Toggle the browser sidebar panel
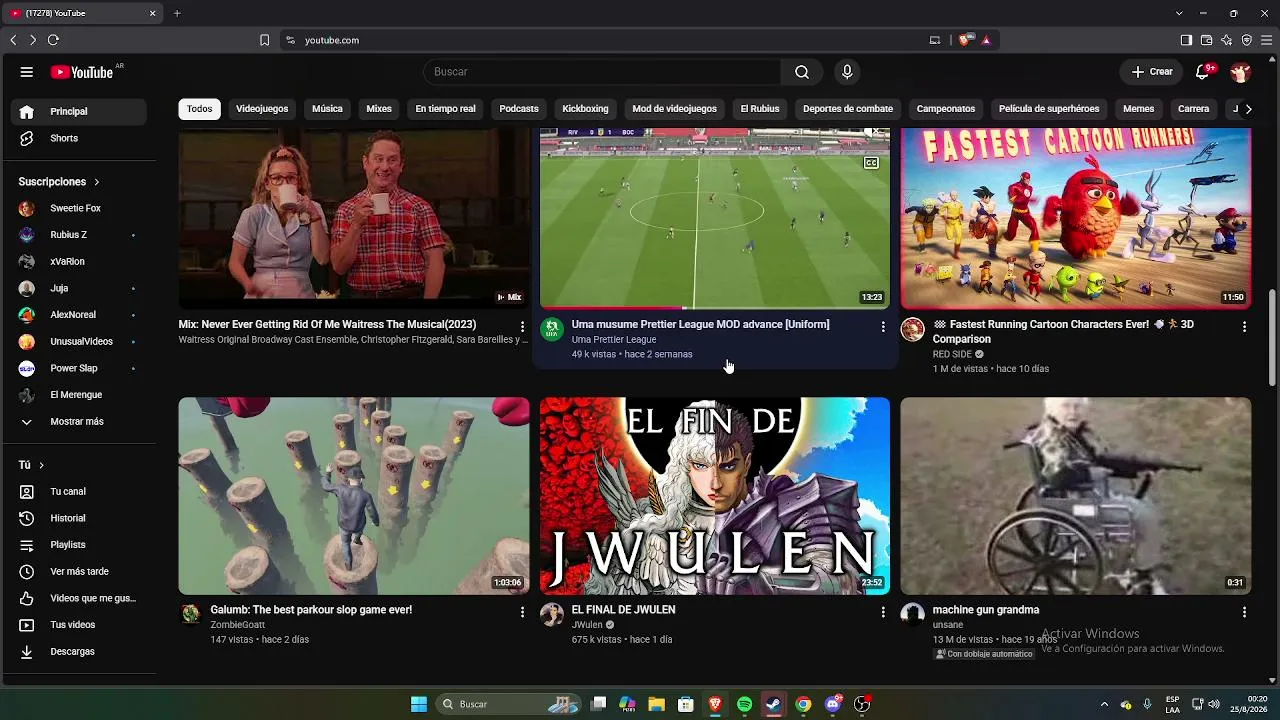The height and width of the screenshot is (720, 1280). [1186, 40]
